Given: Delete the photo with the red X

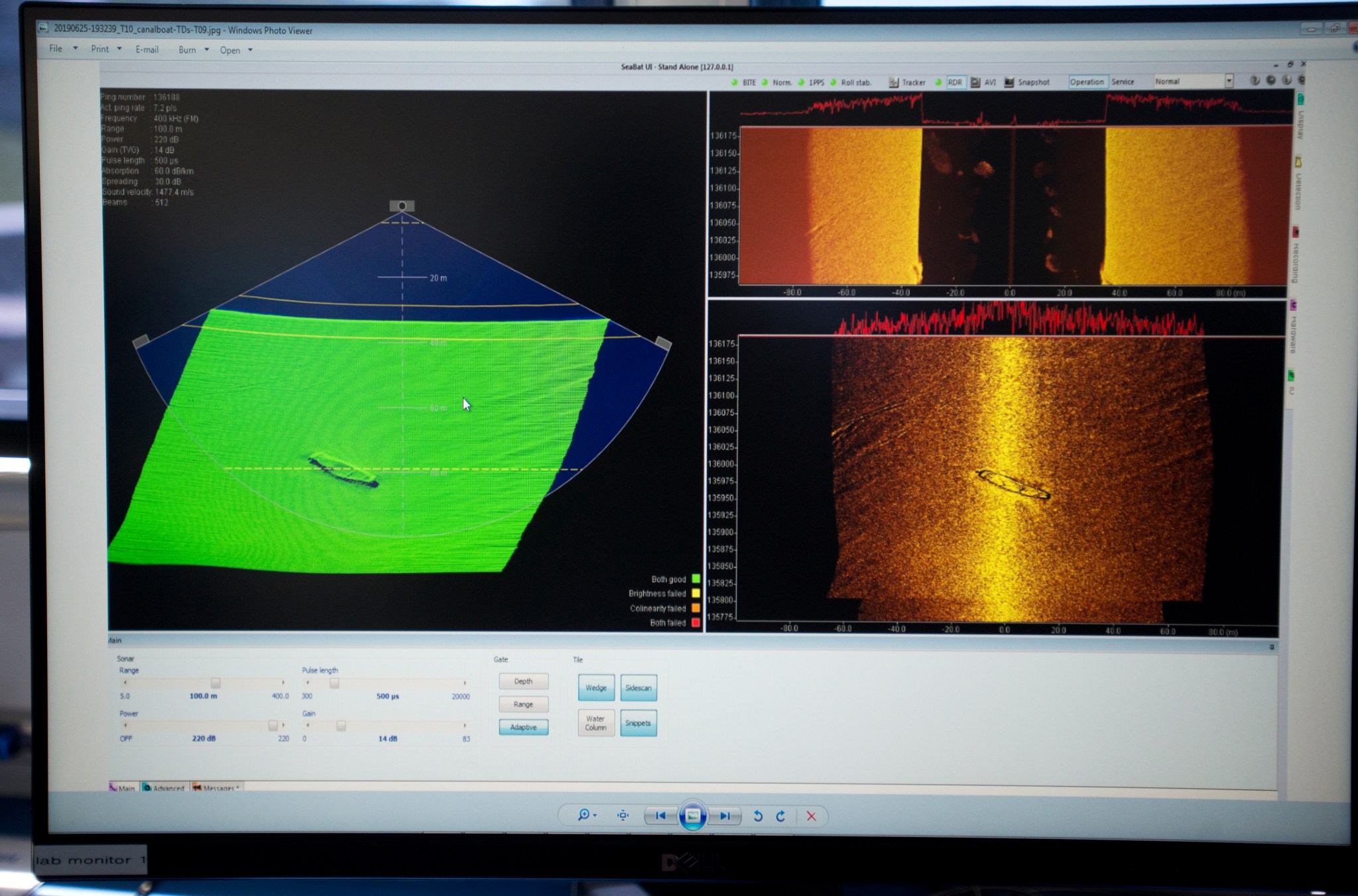Looking at the screenshot, I should [811, 816].
